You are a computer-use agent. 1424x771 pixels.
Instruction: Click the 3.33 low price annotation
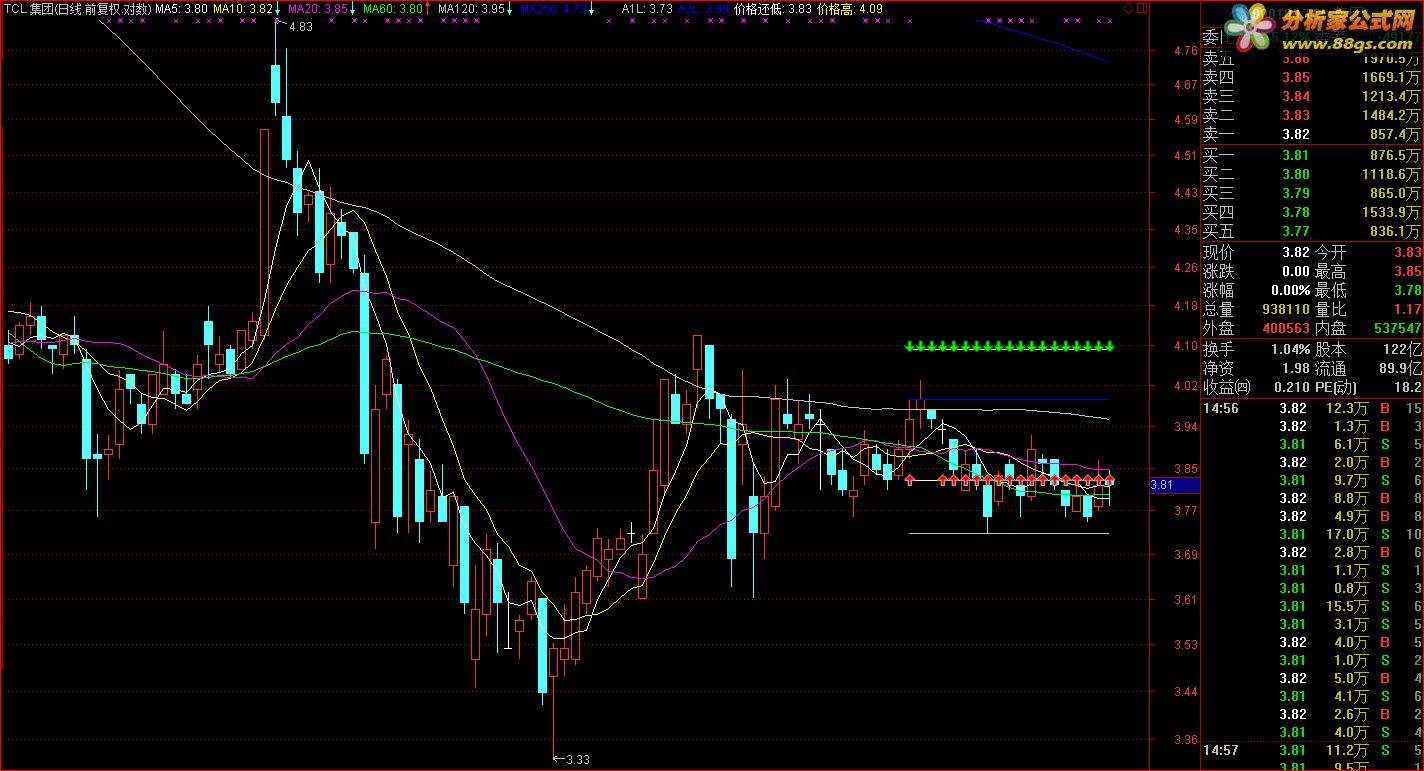(x=577, y=759)
